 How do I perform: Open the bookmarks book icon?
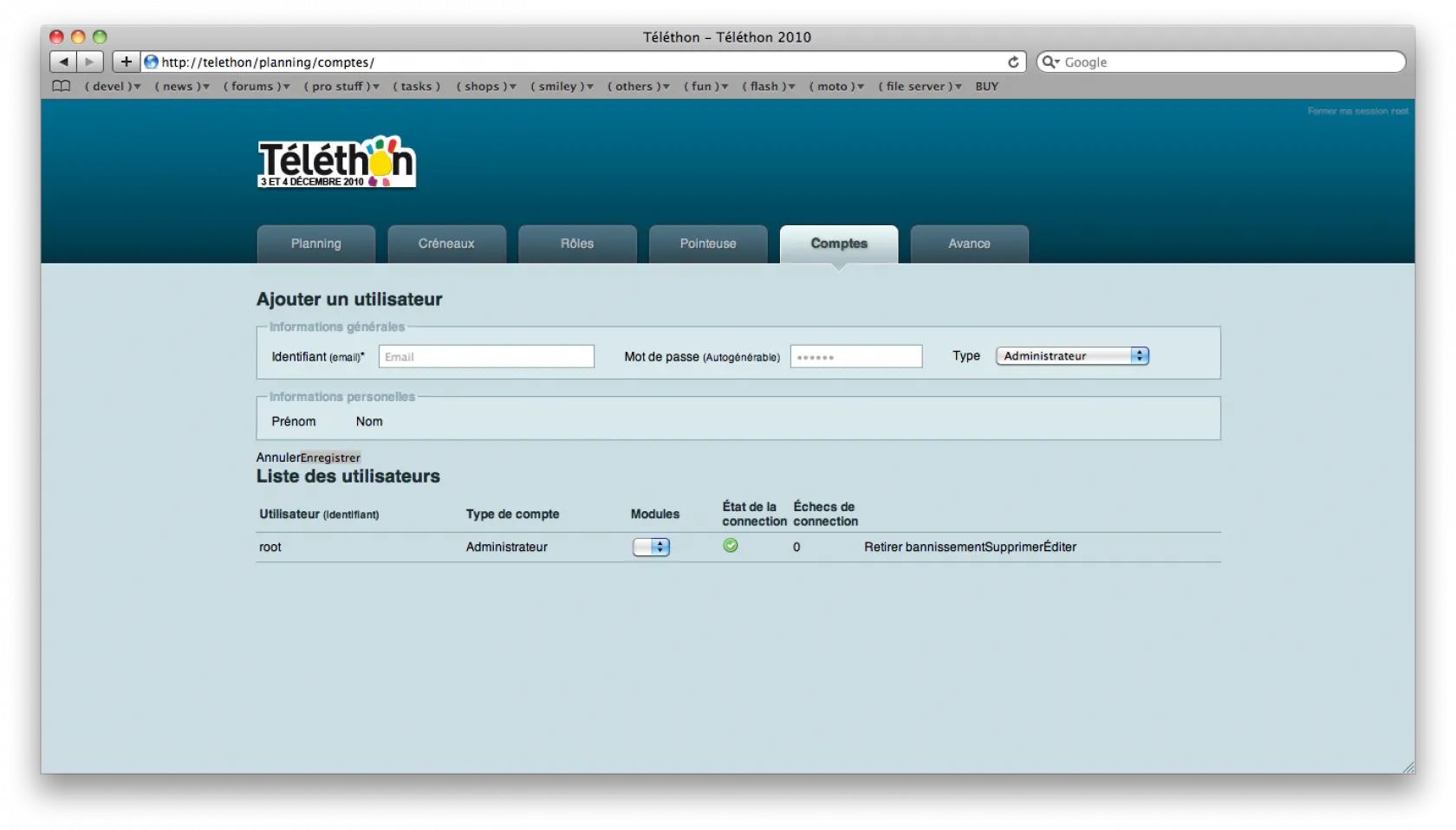(62, 87)
